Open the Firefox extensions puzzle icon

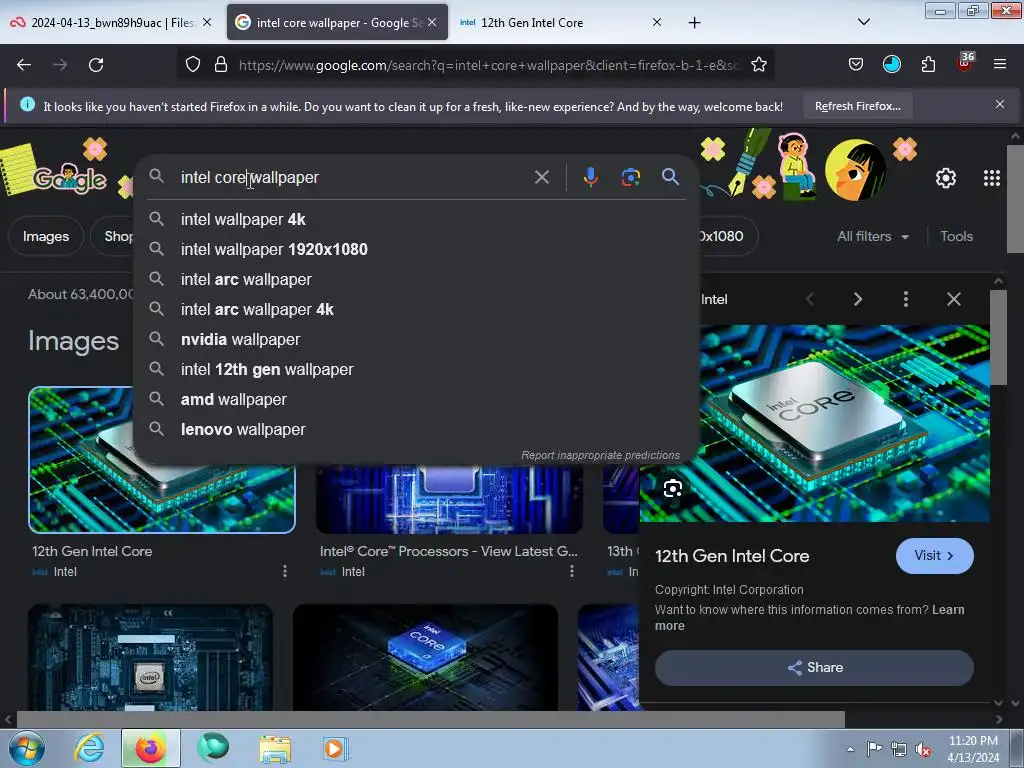tap(928, 65)
